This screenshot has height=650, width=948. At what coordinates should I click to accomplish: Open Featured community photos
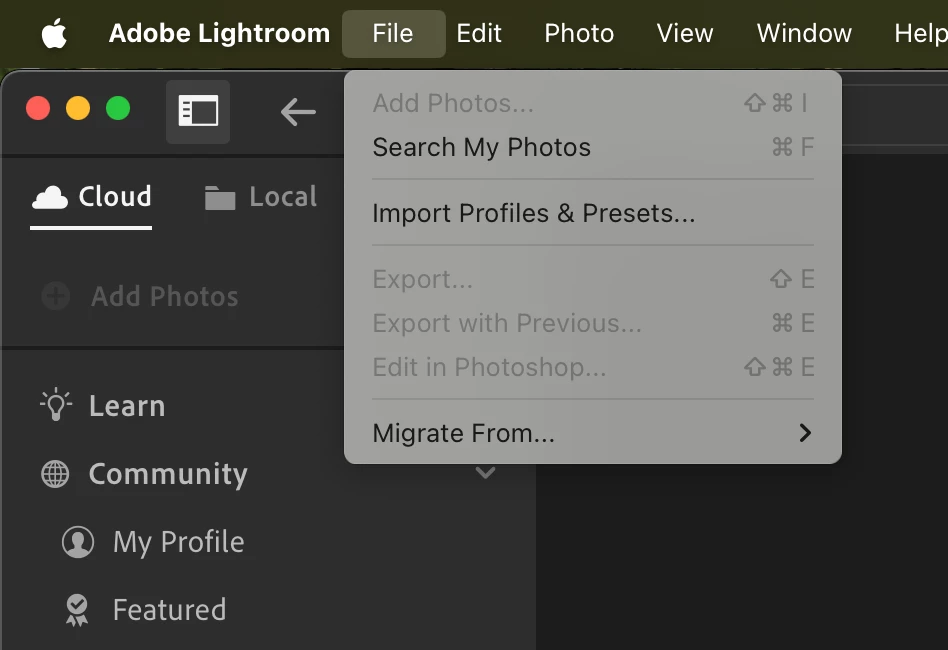[x=146, y=610]
